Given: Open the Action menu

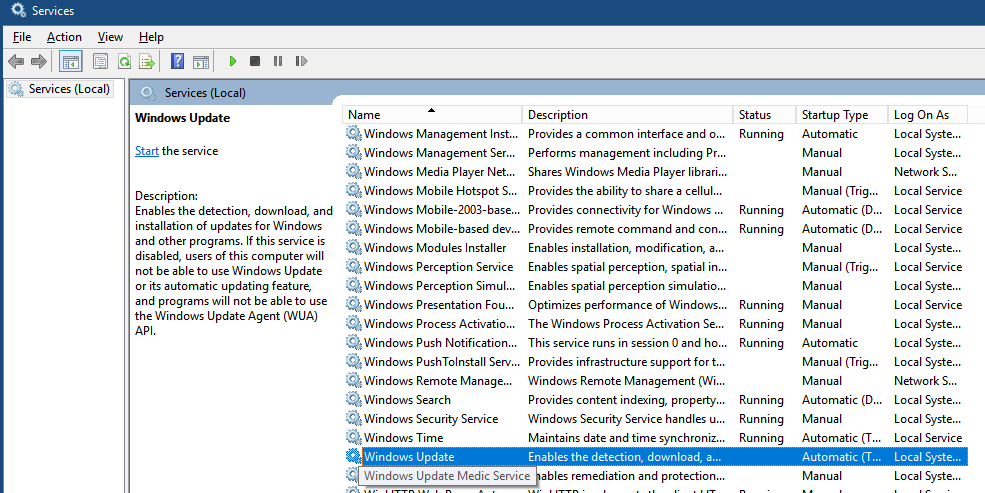Looking at the screenshot, I should tap(64, 37).
